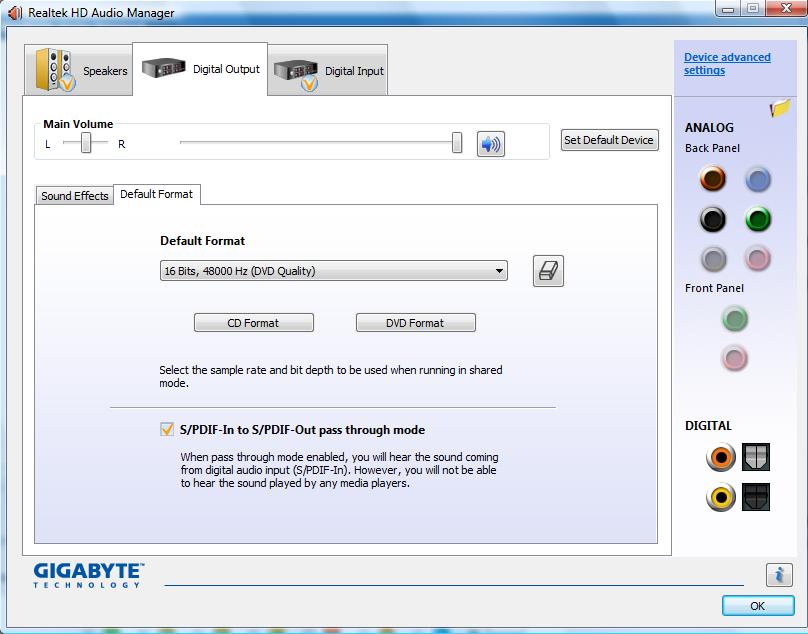This screenshot has height=634, width=808.
Task: Open Device advanced settings link
Action: (727, 63)
